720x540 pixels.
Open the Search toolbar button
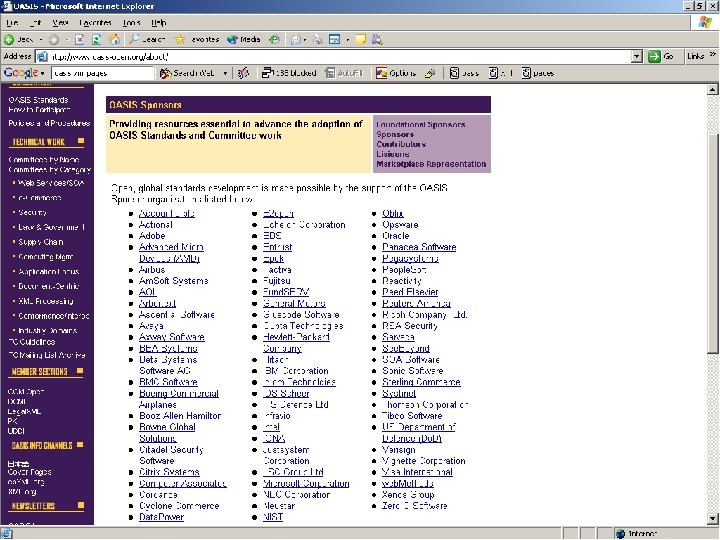[147, 39]
